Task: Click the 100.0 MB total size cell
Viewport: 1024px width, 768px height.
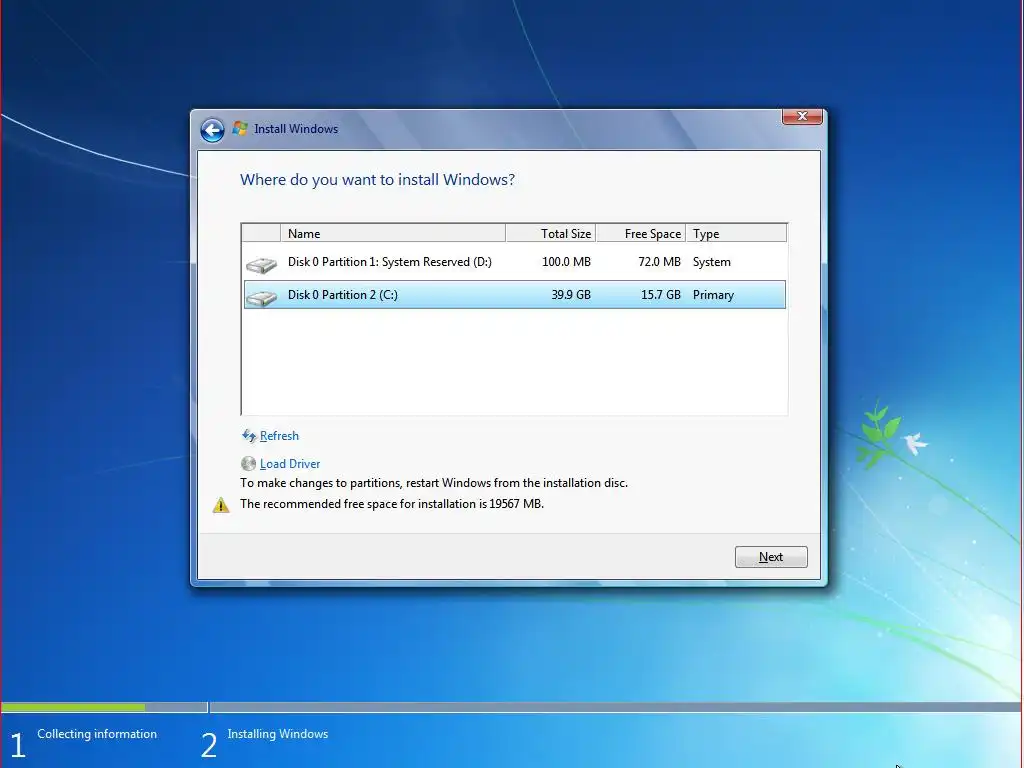Action: [x=566, y=262]
